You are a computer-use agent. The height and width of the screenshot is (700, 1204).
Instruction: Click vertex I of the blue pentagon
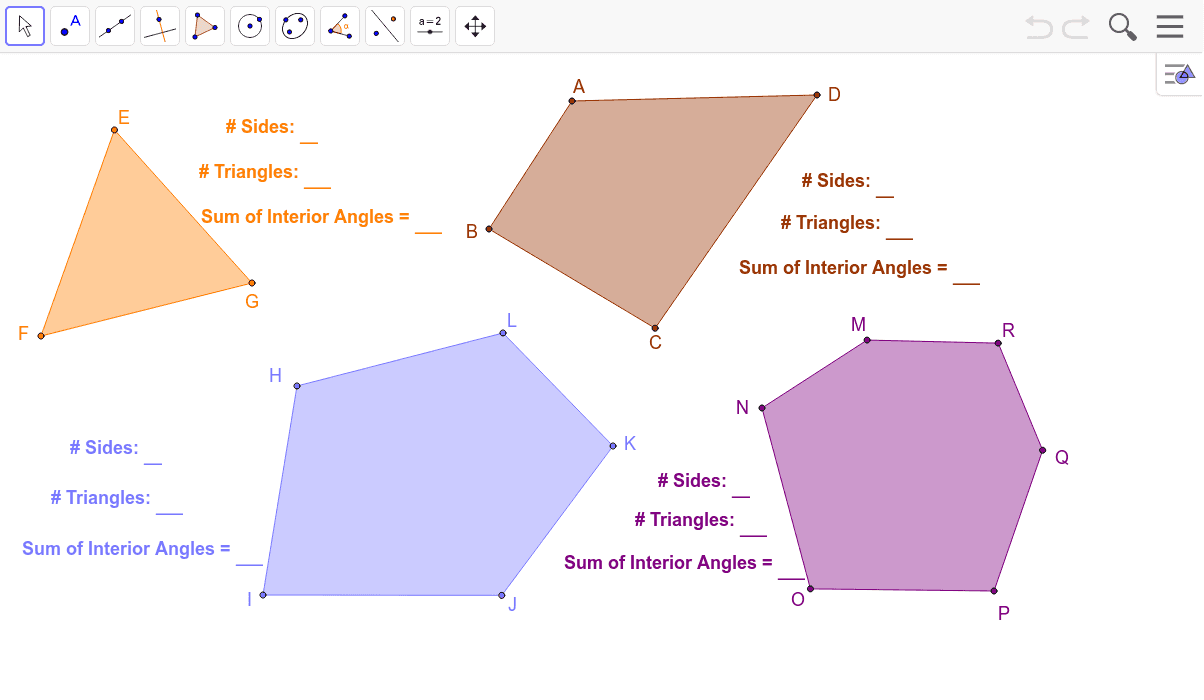(263, 594)
